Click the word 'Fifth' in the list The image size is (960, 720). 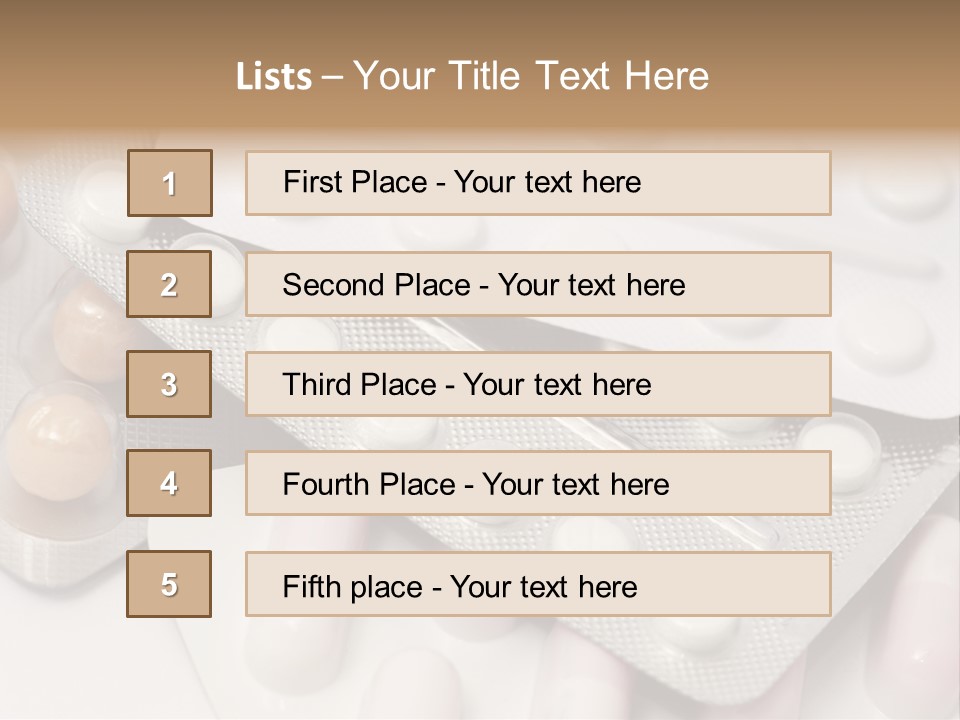312,586
